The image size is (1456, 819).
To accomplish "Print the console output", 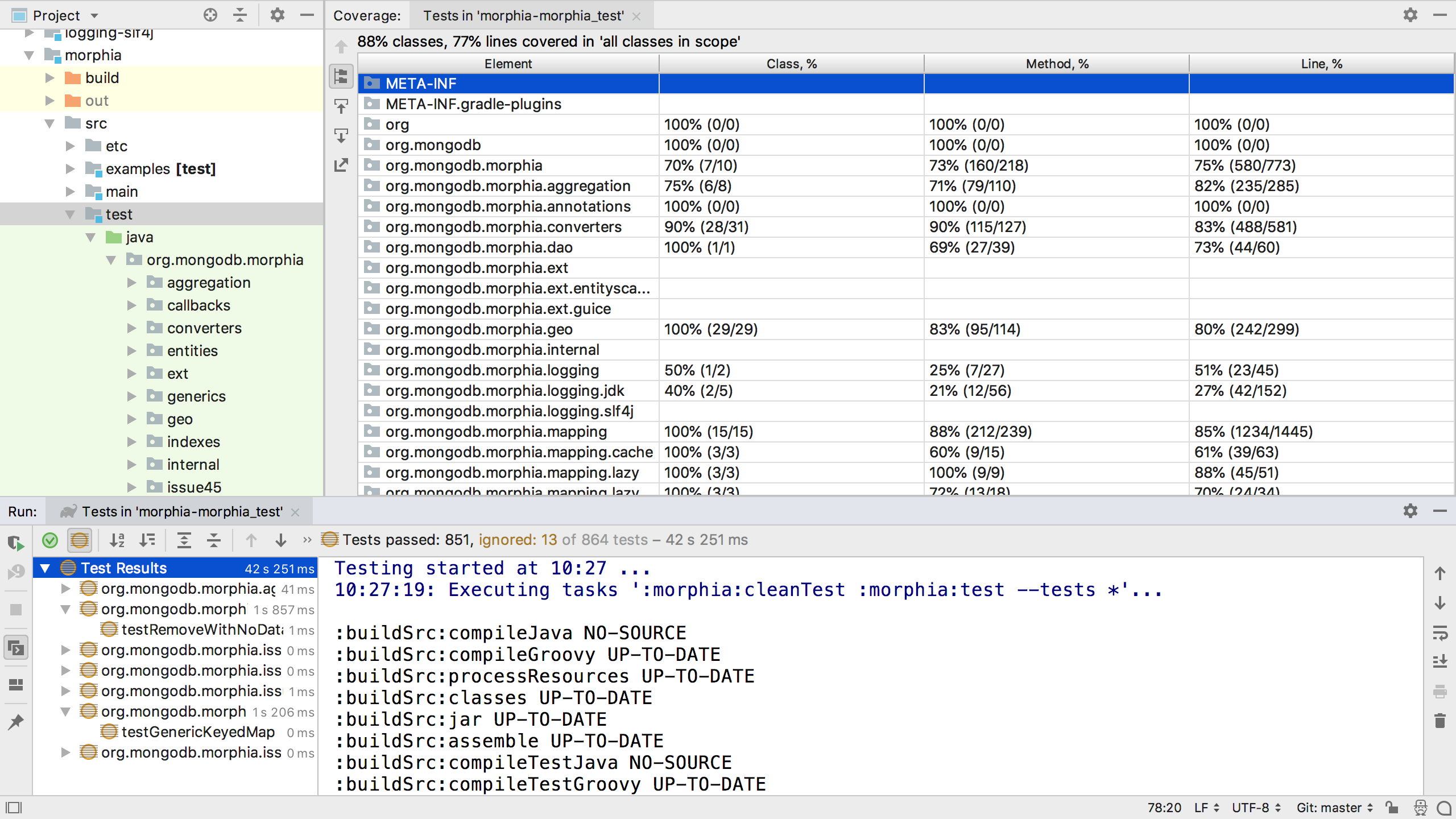I will pyautogui.click(x=1440, y=692).
